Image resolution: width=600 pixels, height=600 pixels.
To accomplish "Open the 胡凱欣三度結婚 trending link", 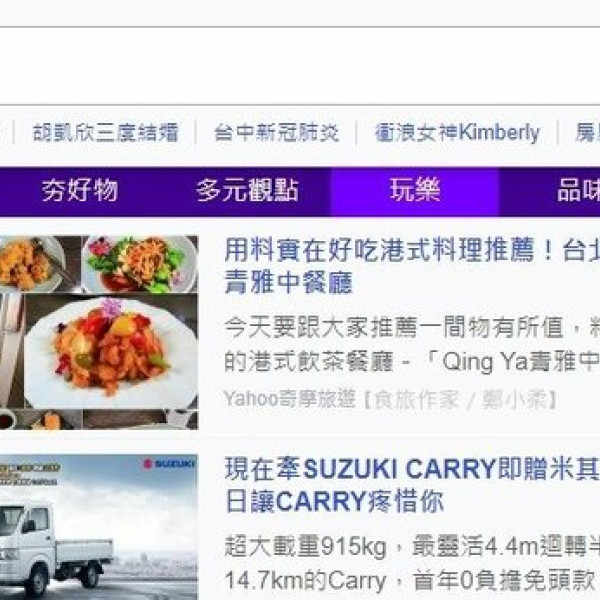I will tap(106, 132).
